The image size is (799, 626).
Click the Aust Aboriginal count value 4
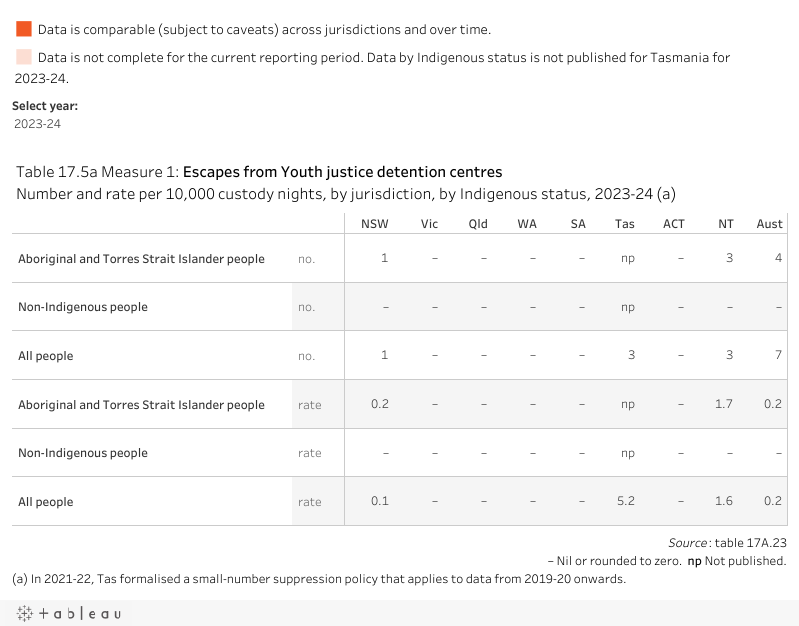click(778, 259)
